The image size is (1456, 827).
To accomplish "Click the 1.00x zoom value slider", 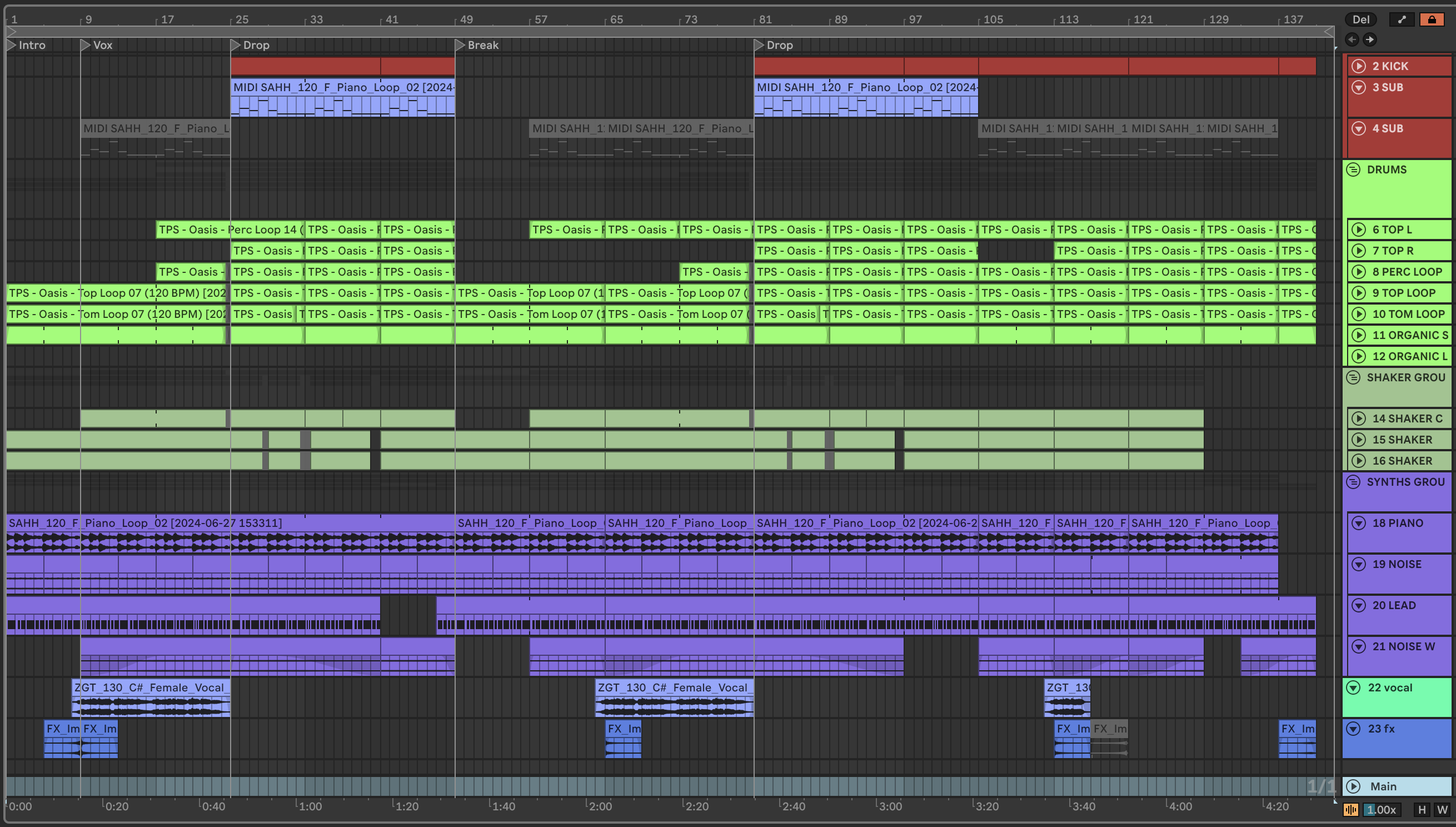I will (x=1382, y=809).
